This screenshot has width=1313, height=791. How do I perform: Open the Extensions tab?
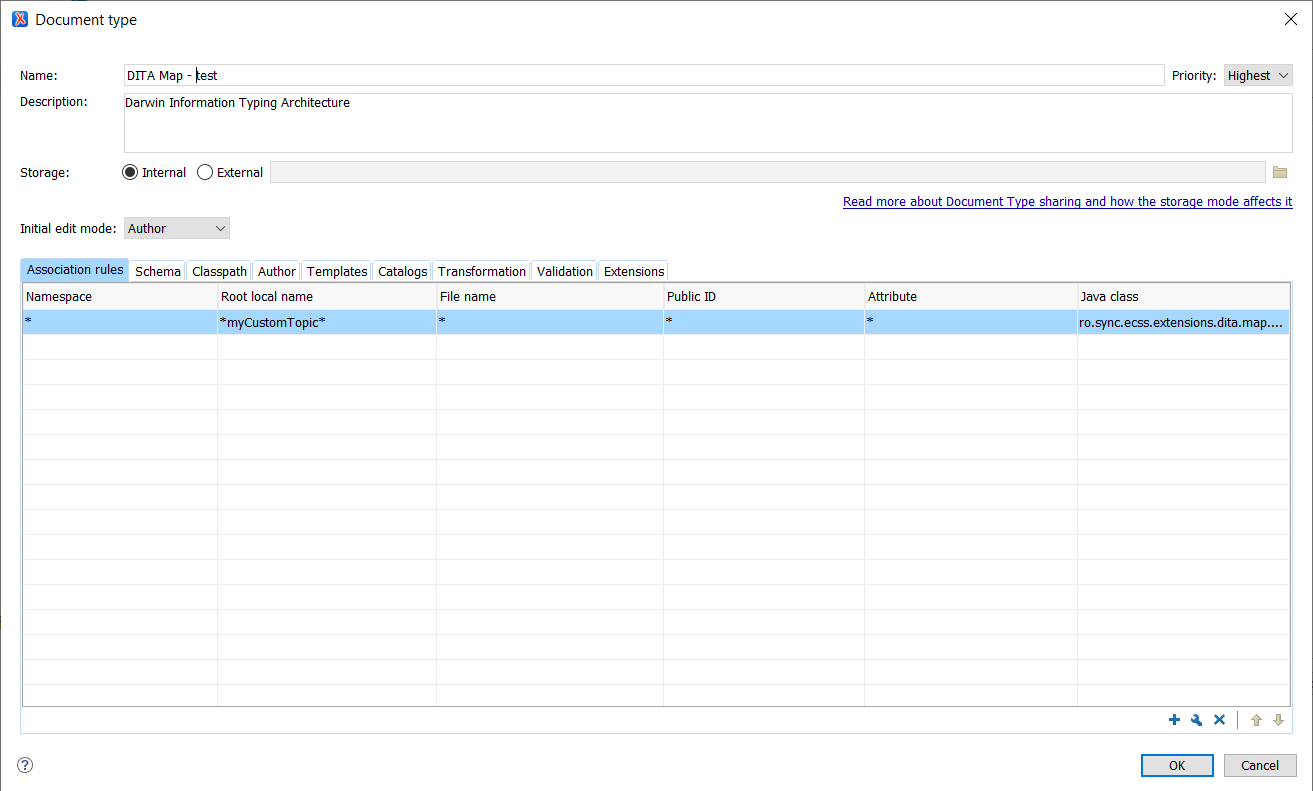click(x=634, y=271)
